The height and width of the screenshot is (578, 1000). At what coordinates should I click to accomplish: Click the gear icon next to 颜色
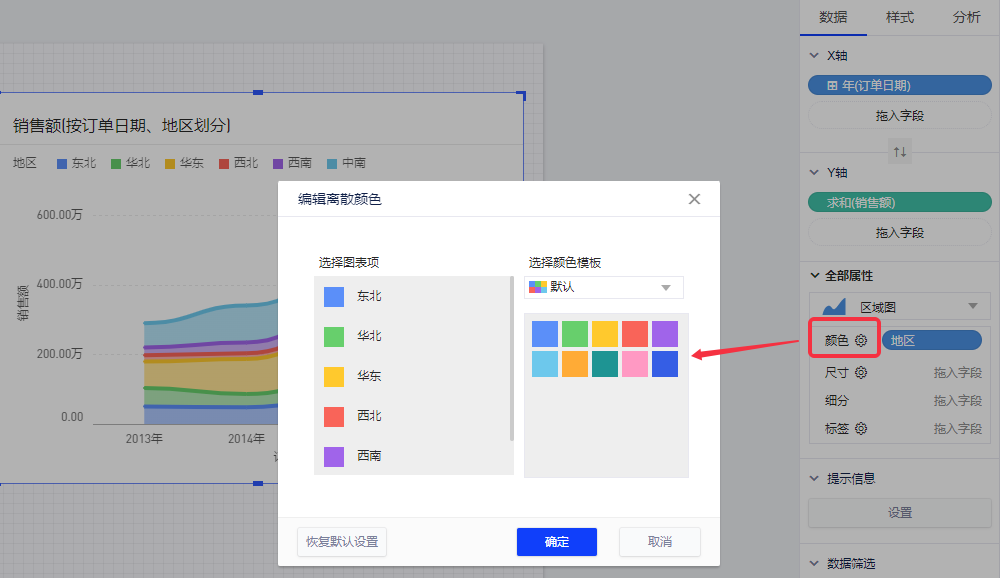pos(860,341)
